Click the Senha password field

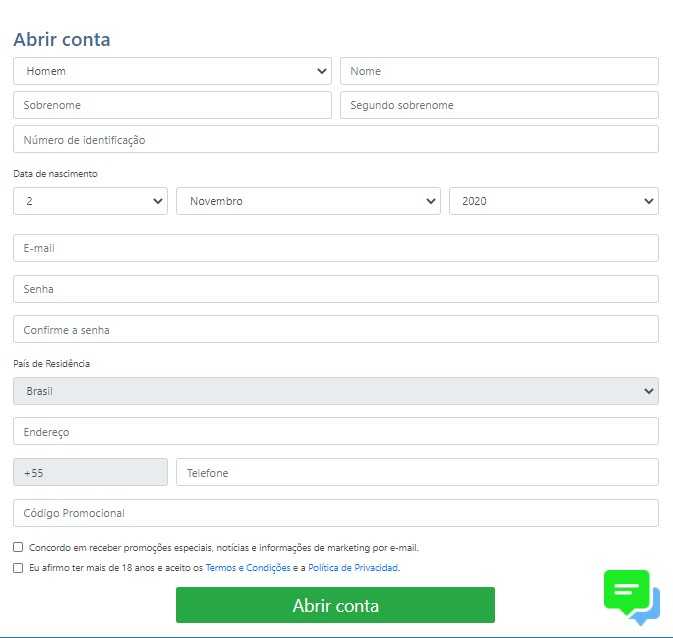(336, 289)
